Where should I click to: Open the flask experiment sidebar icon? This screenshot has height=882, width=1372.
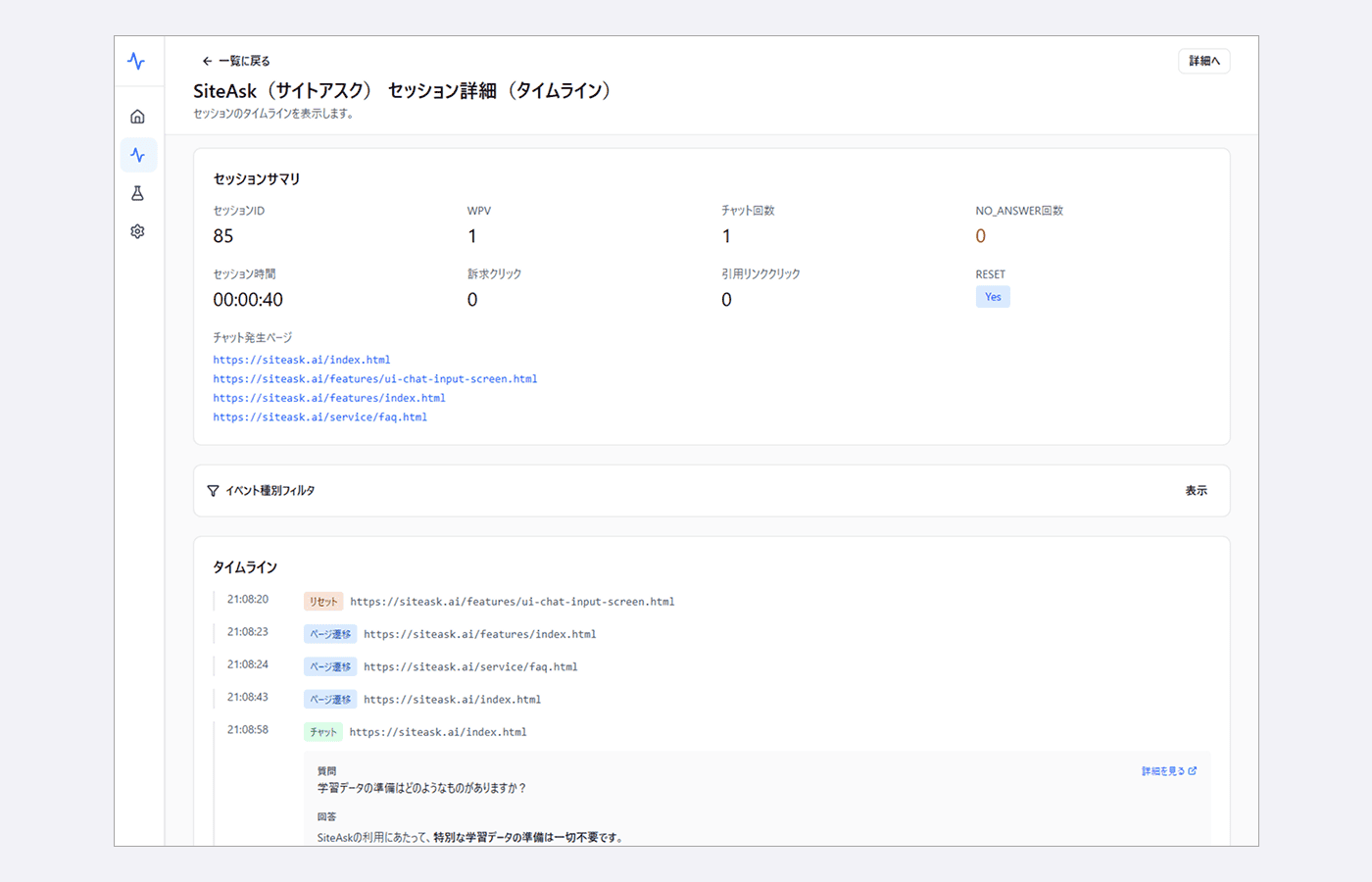pyautogui.click(x=137, y=193)
